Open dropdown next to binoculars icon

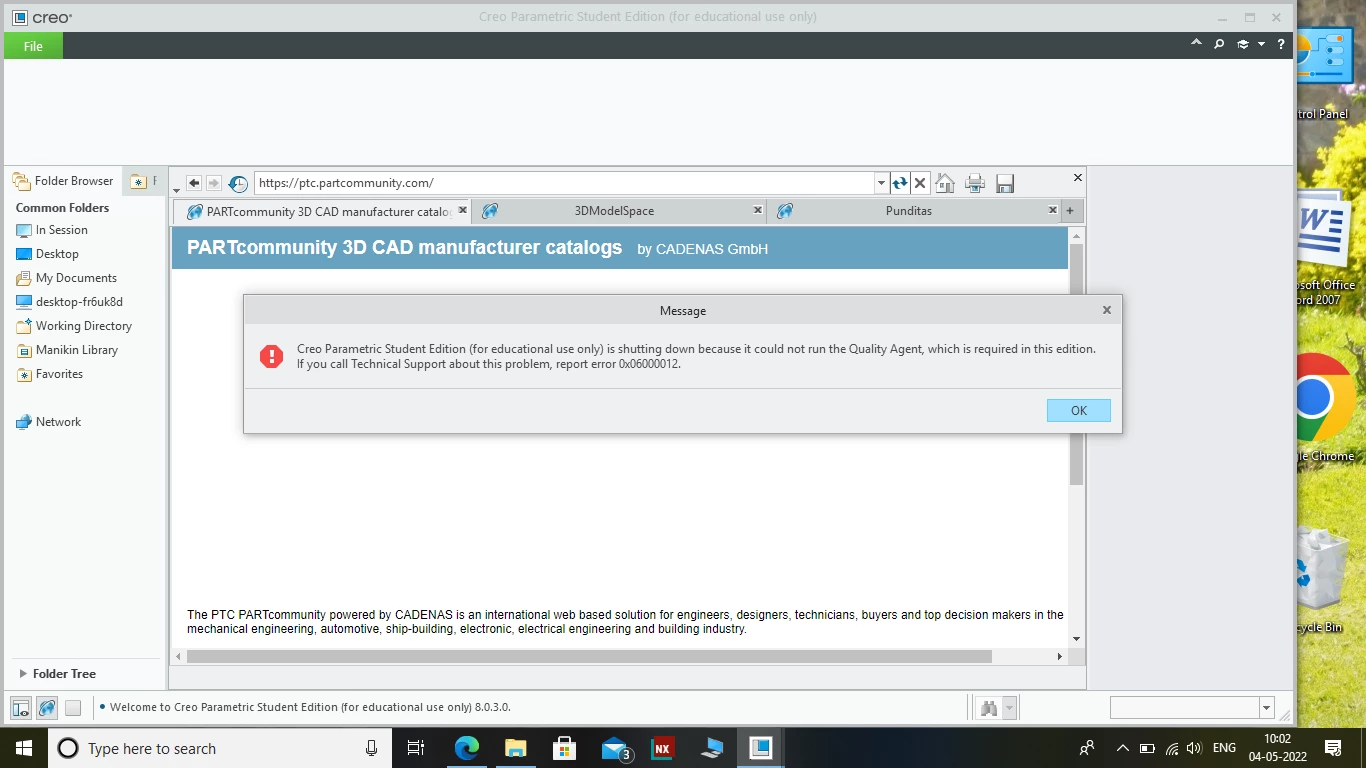(x=1009, y=708)
